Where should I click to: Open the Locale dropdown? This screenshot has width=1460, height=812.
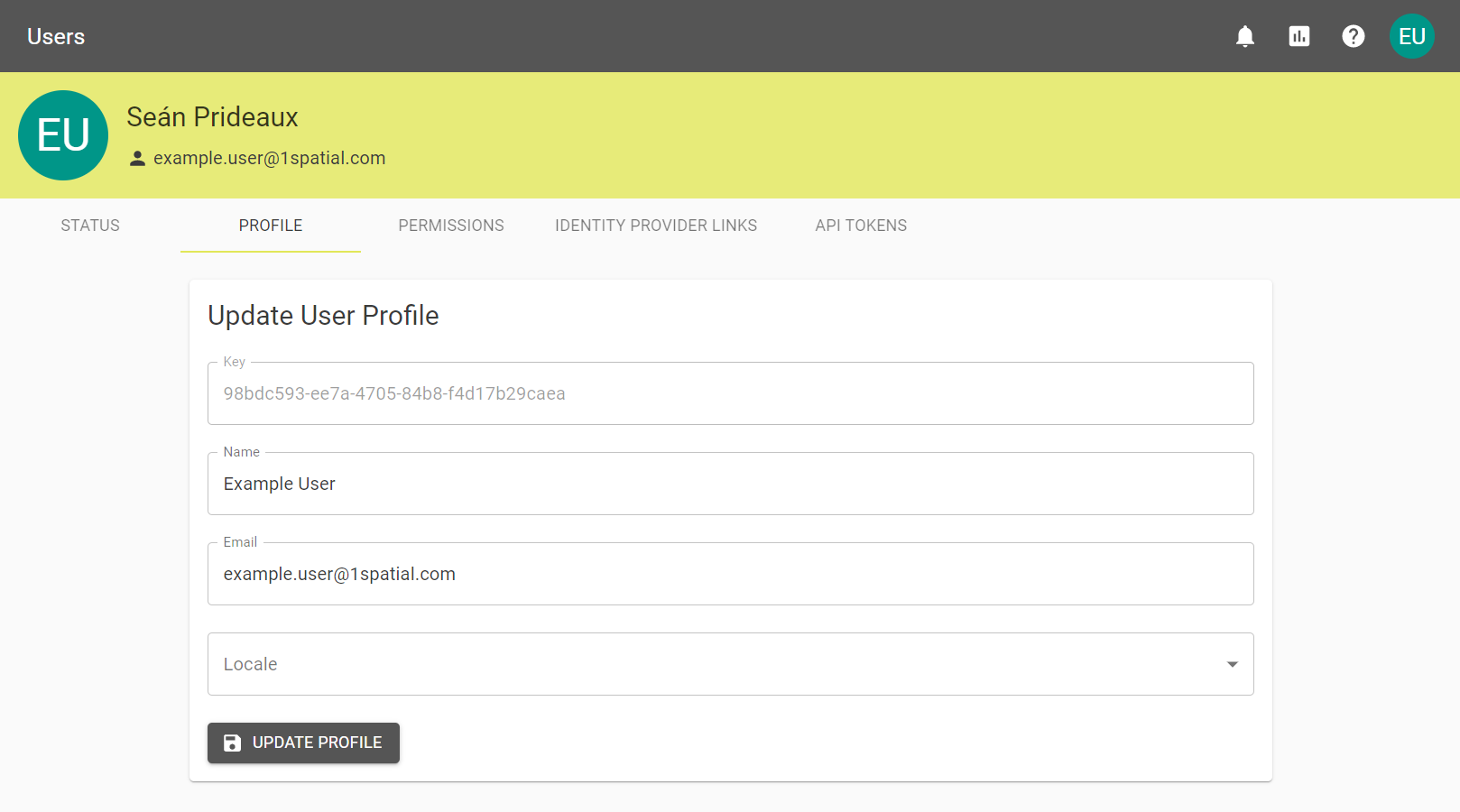point(731,664)
